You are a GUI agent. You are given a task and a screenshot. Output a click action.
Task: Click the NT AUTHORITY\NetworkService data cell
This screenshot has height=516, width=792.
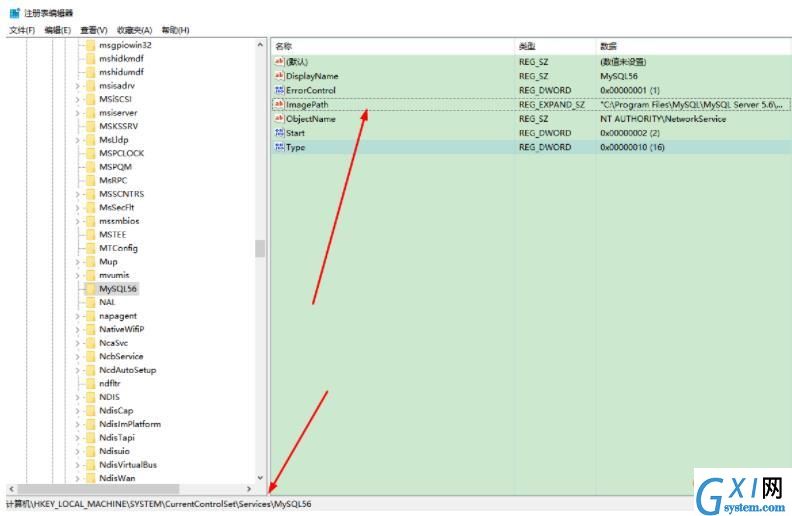click(663, 119)
